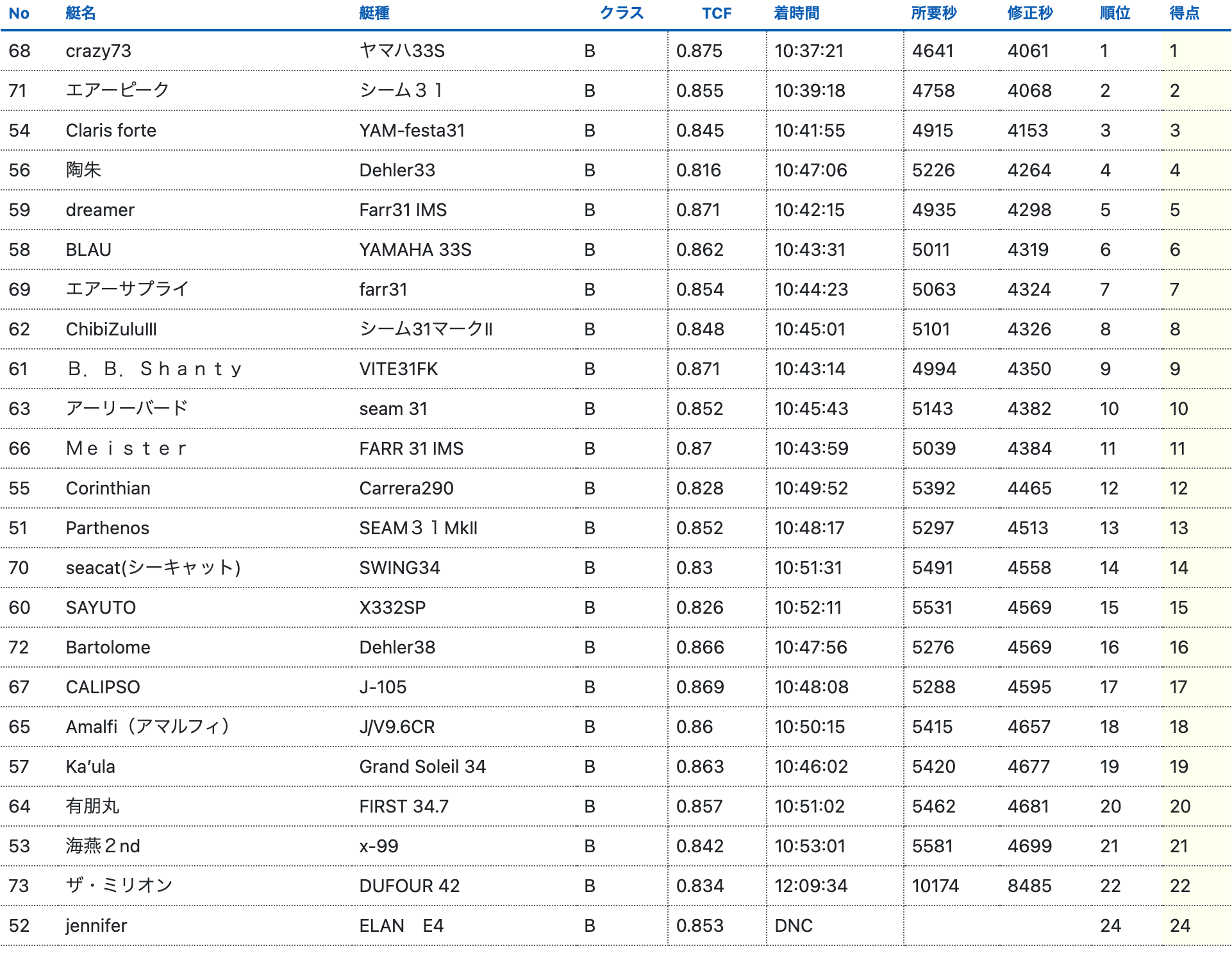The height and width of the screenshot is (953, 1232).
Task: Click the 艇名 column header
Action: (x=80, y=13)
